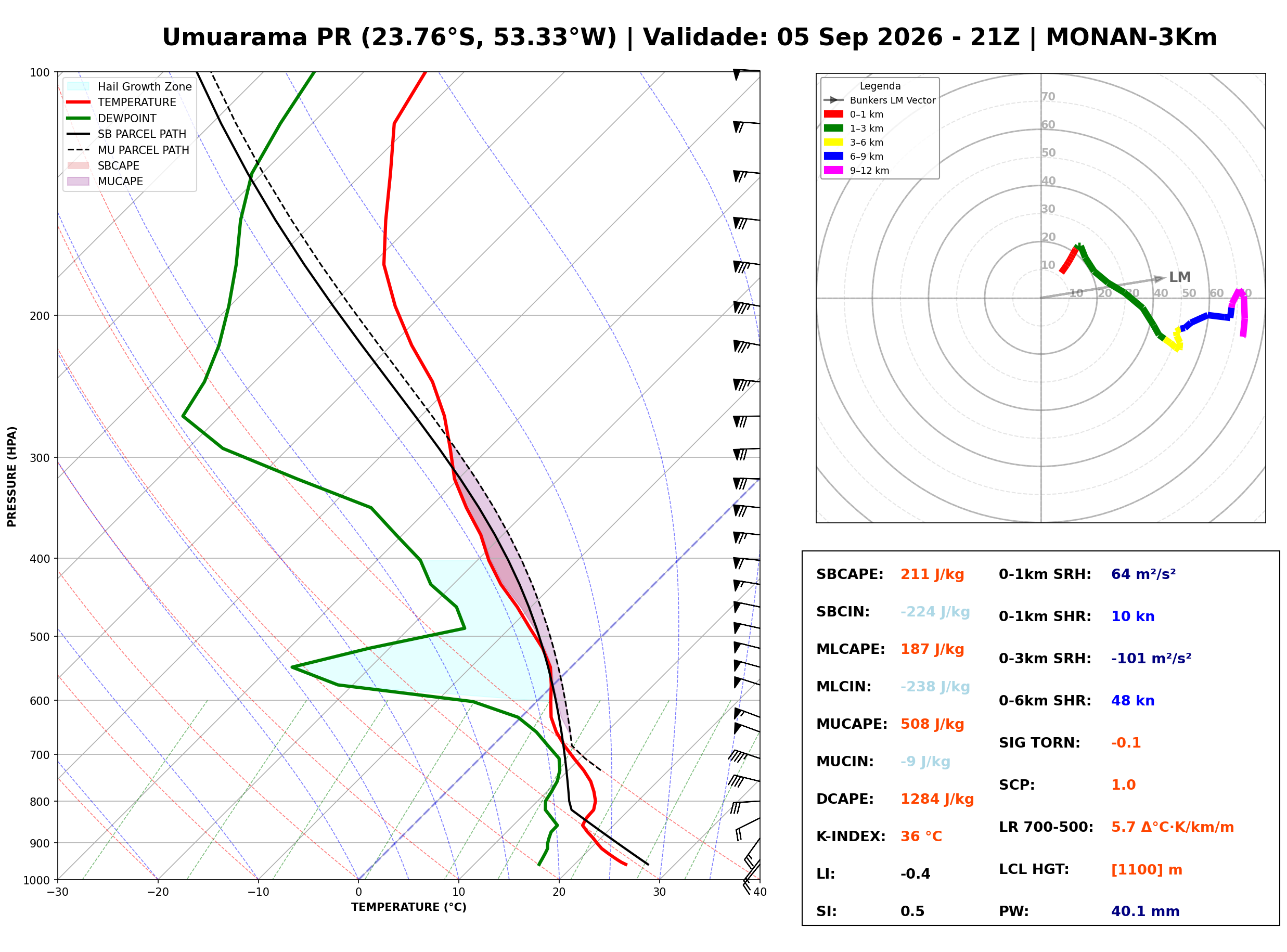The height and width of the screenshot is (952, 1287).
Task: Select the dashed MU PARCEL PATH legend entry
Action: (x=128, y=150)
